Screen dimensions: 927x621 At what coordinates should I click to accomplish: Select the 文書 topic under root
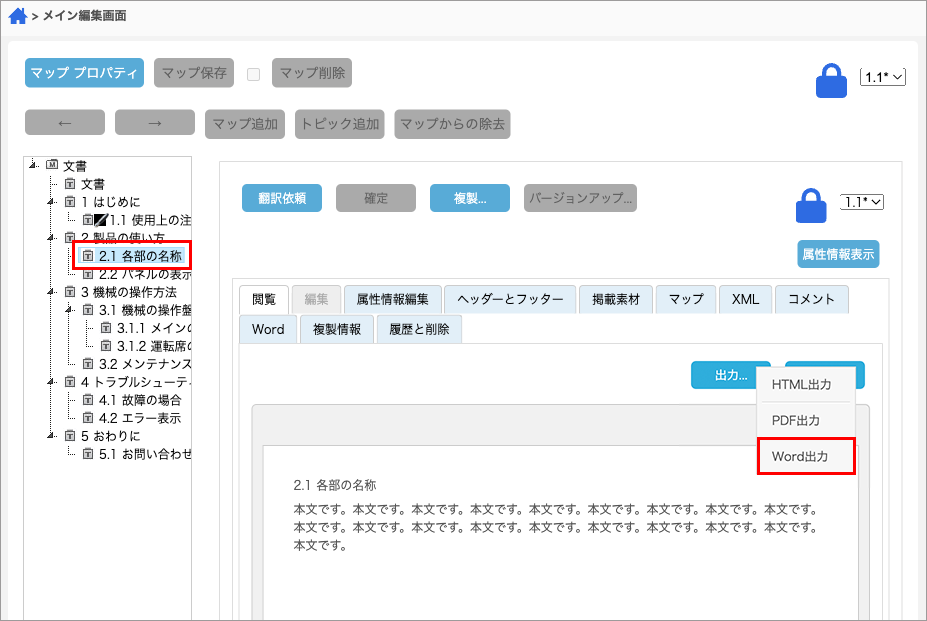pos(93,184)
